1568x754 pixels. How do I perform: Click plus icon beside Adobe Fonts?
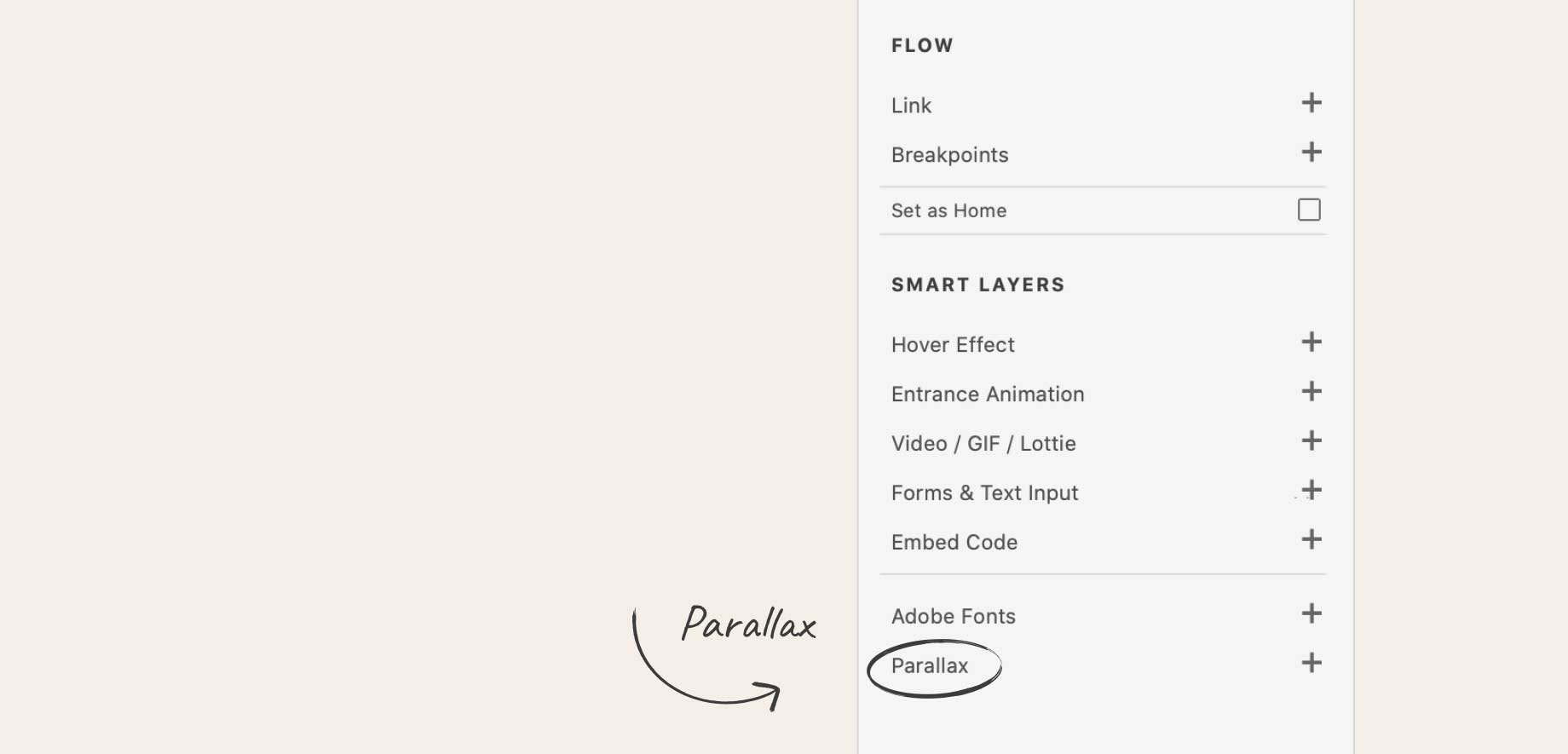1311,614
